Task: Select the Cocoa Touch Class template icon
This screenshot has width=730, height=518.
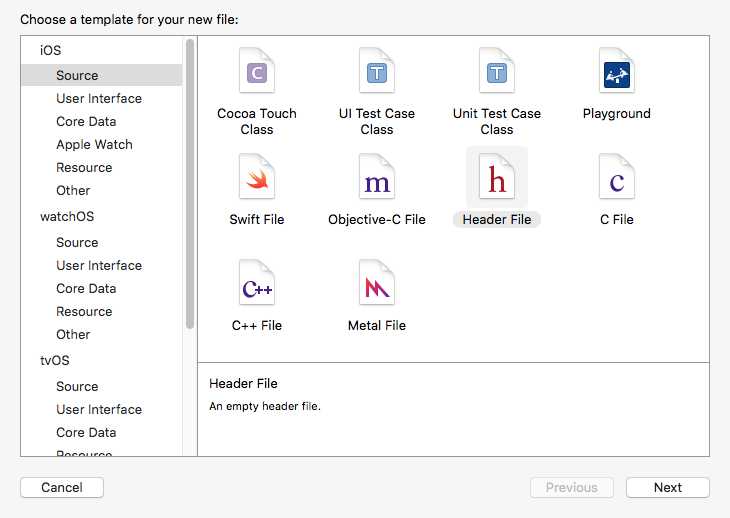Action: point(257,71)
